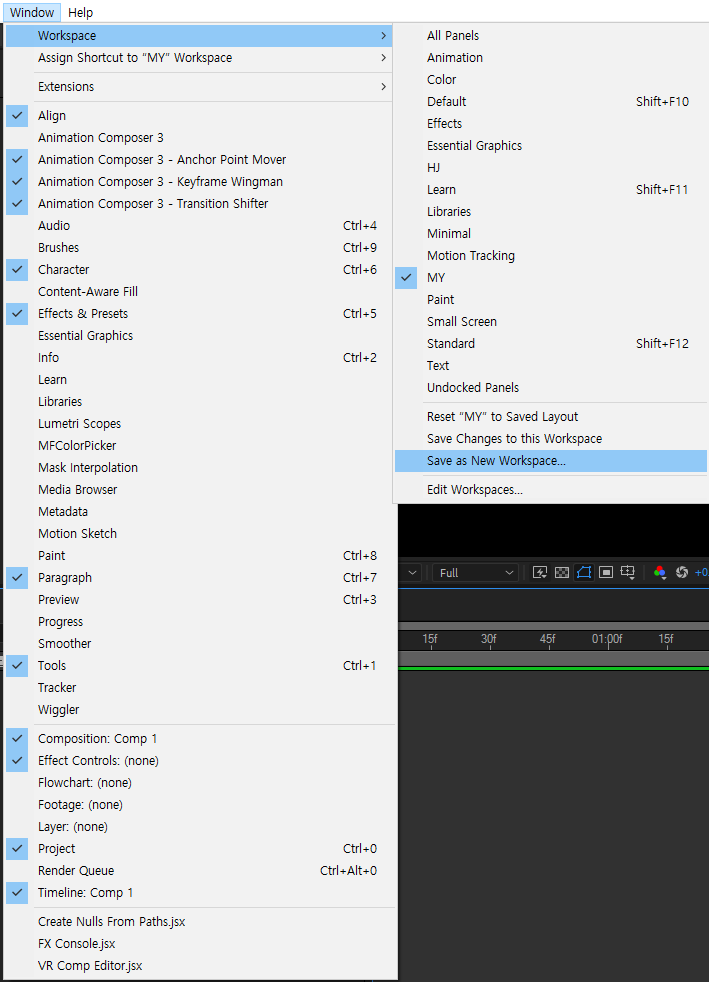Select the Color workspace
The height and width of the screenshot is (982, 709).
(551, 80)
